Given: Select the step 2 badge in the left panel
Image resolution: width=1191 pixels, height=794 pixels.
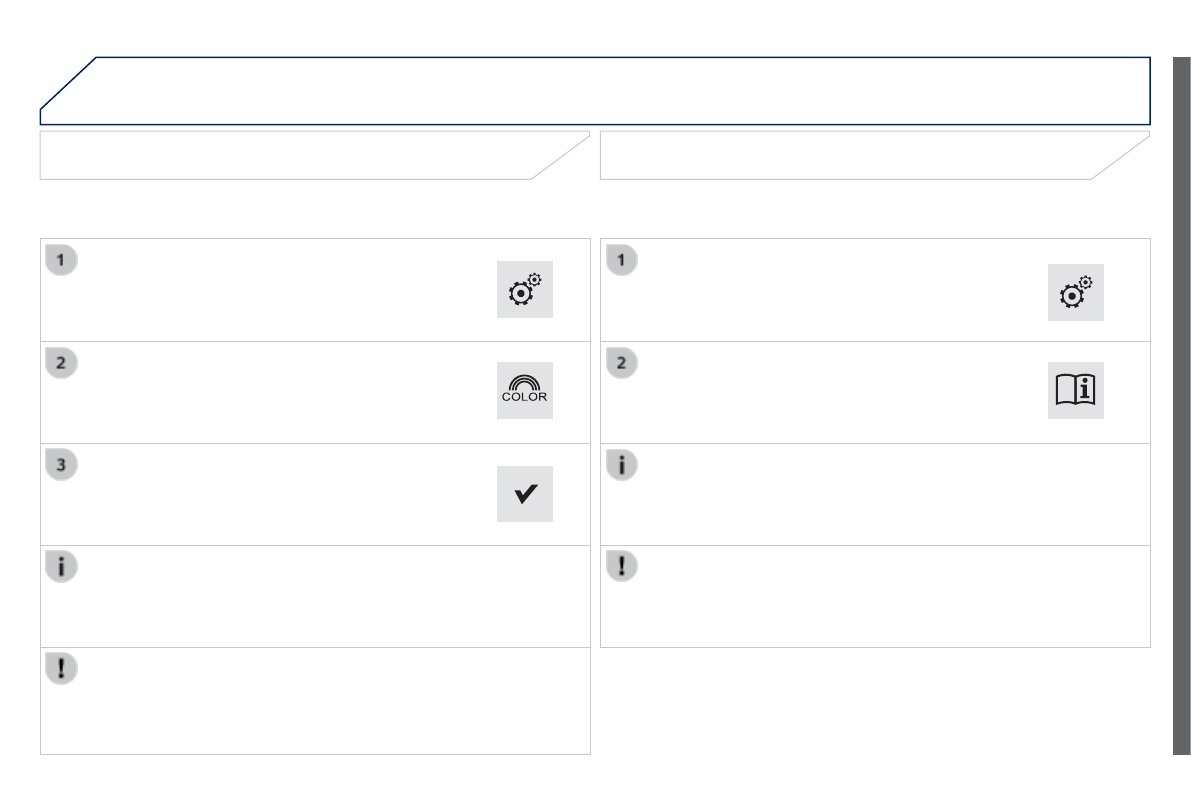Looking at the screenshot, I should pyautogui.click(x=62, y=363).
